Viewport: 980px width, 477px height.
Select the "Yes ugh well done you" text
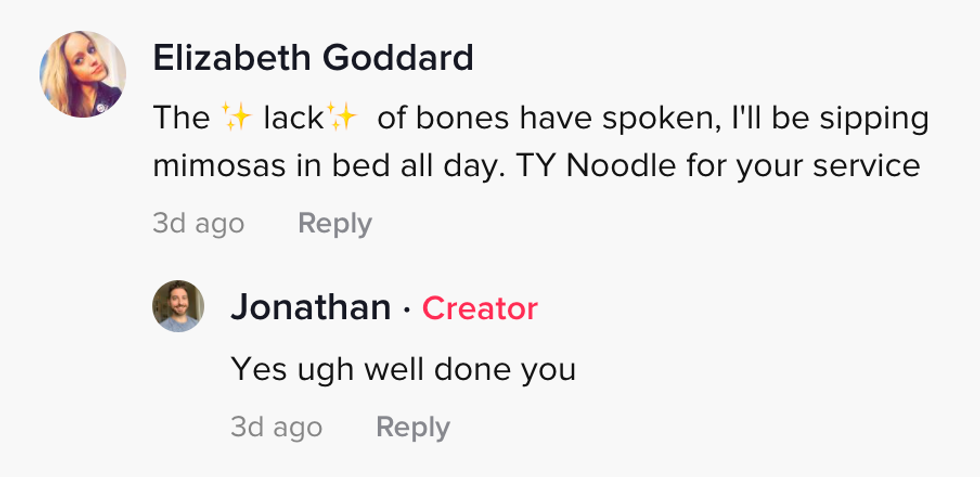tap(403, 370)
